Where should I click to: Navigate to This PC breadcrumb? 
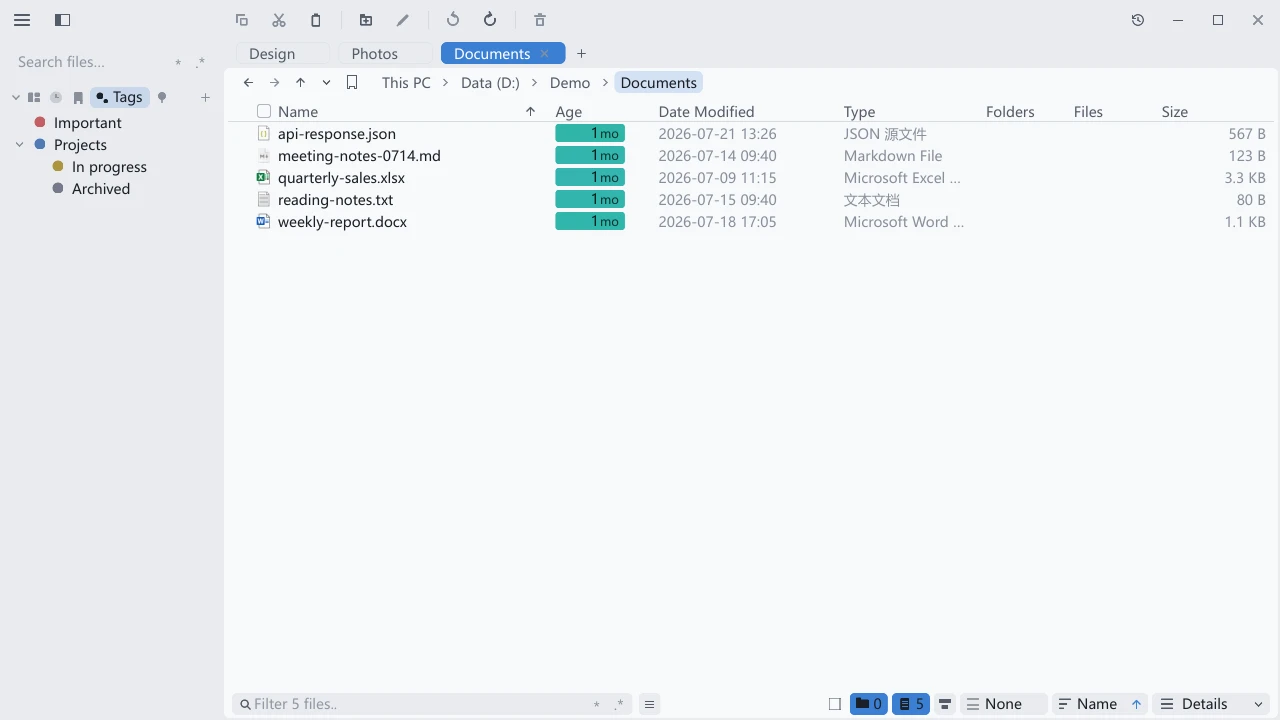(406, 83)
